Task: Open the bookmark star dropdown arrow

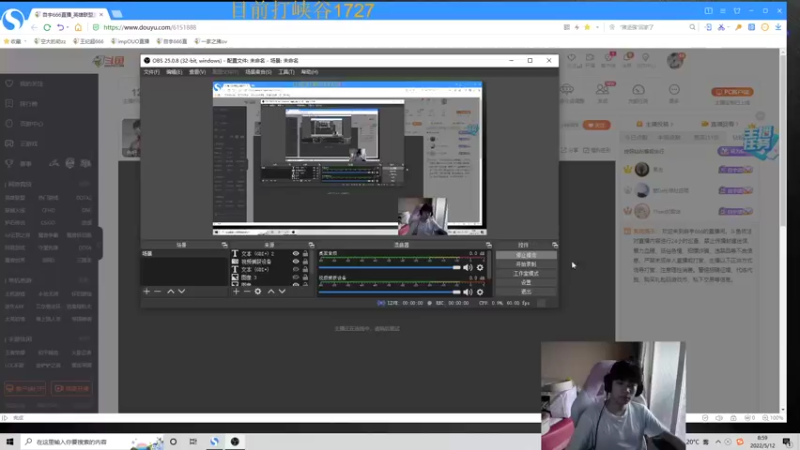Action: coord(597,27)
